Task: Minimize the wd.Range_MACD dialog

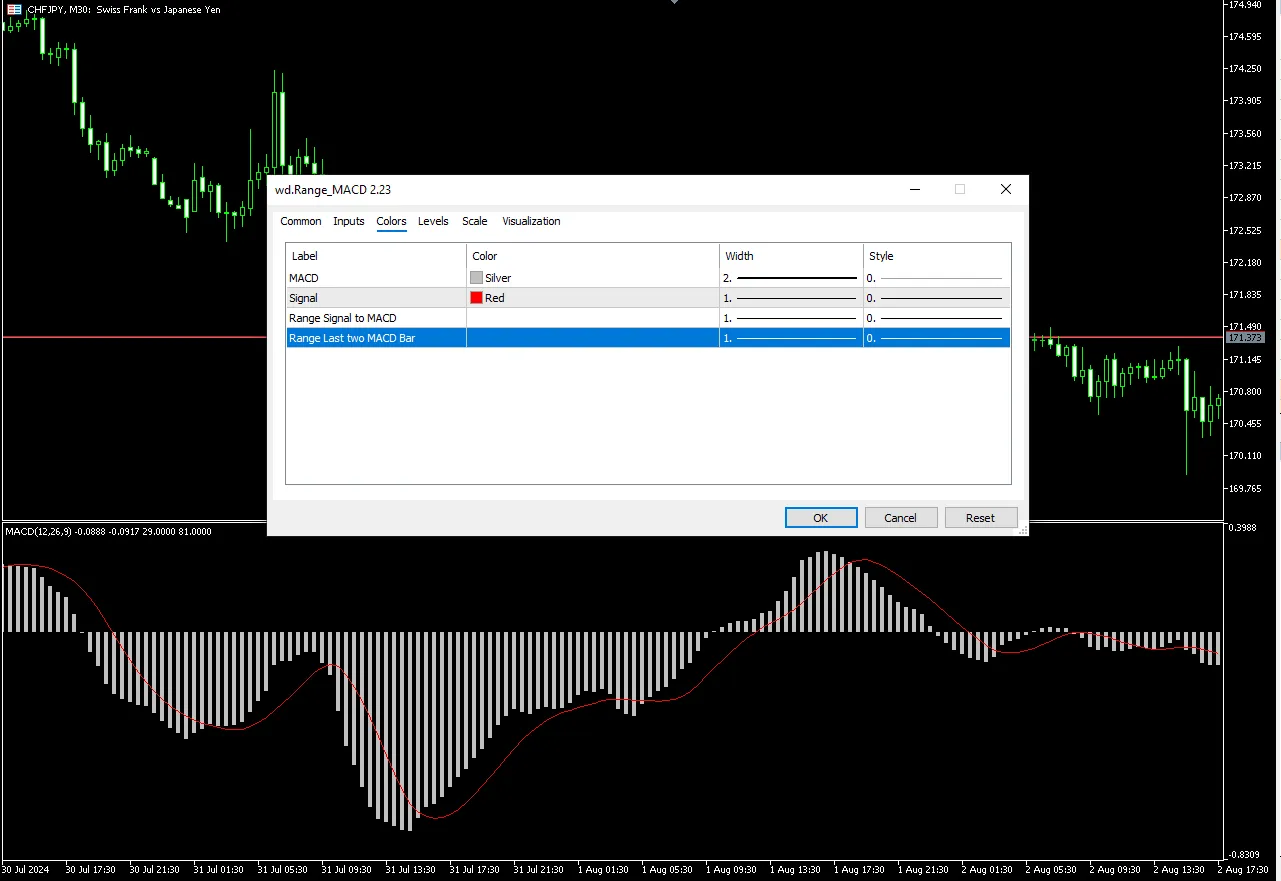Action: point(914,189)
